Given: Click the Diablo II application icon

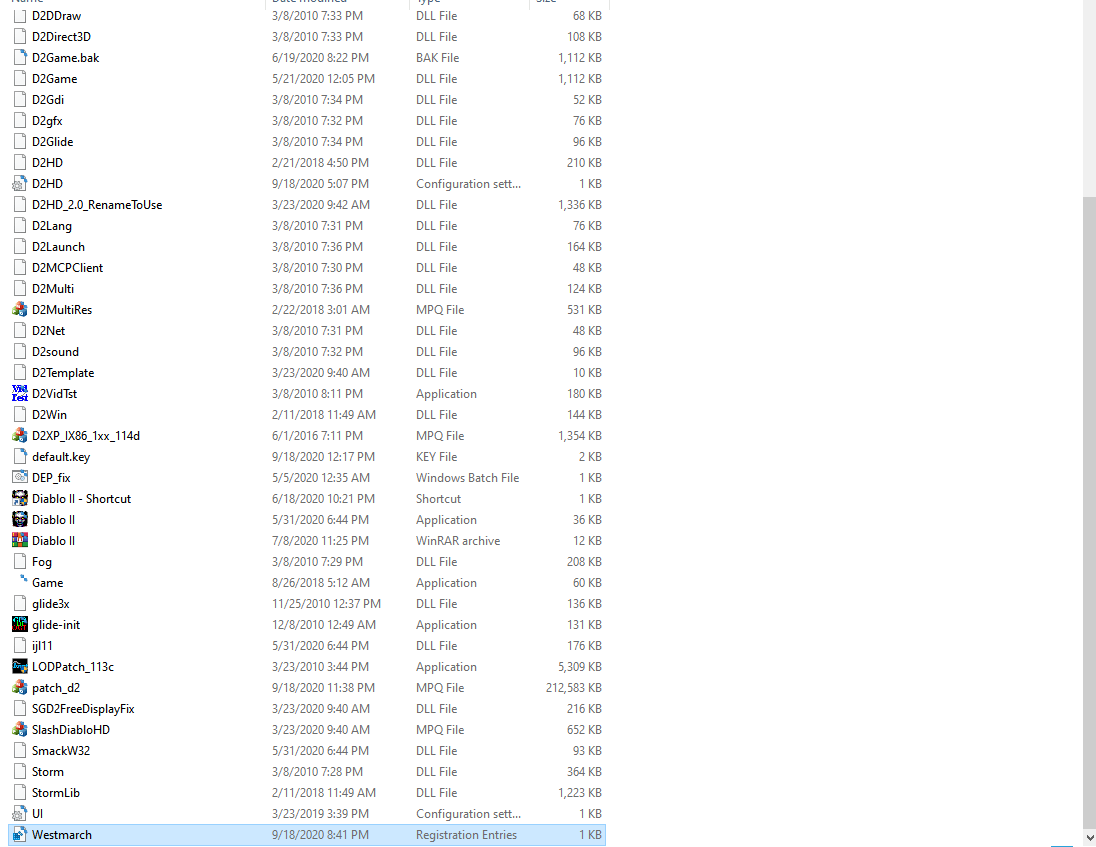Looking at the screenshot, I should click(x=20, y=519).
